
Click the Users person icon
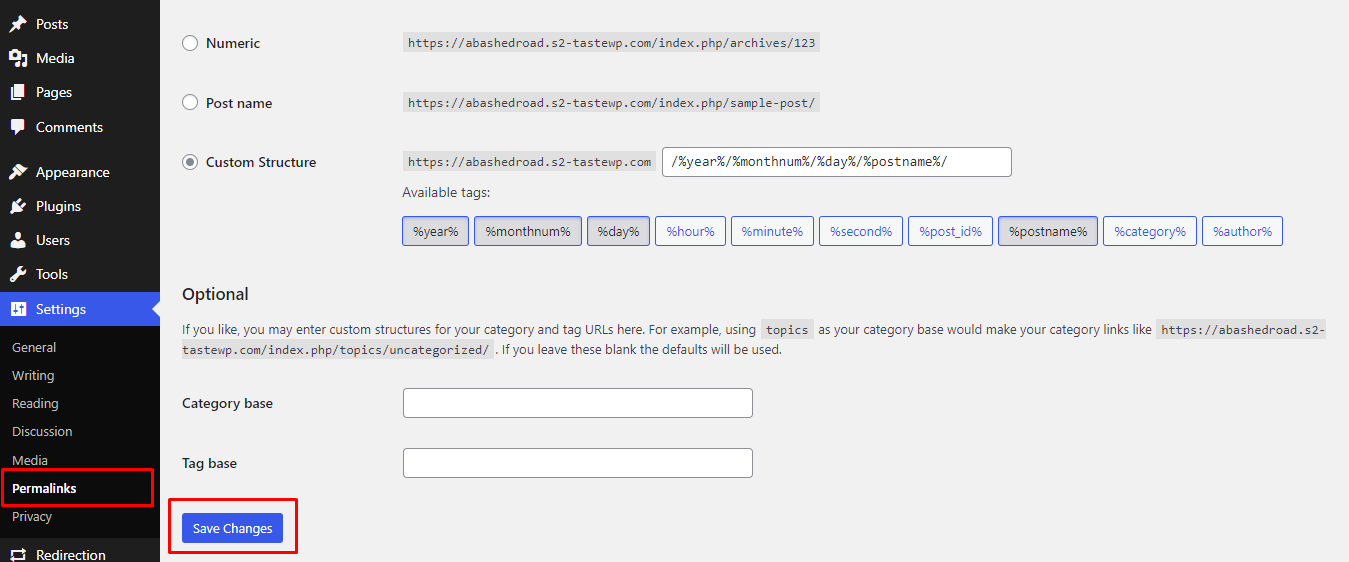pos(18,240)
